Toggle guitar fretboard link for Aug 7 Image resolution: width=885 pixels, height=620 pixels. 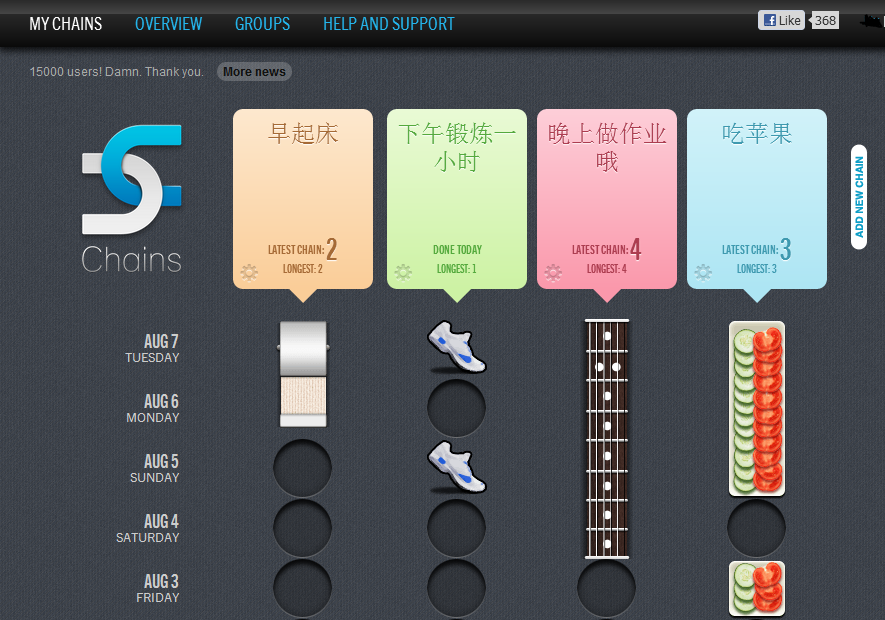click(x=607, y=348)
